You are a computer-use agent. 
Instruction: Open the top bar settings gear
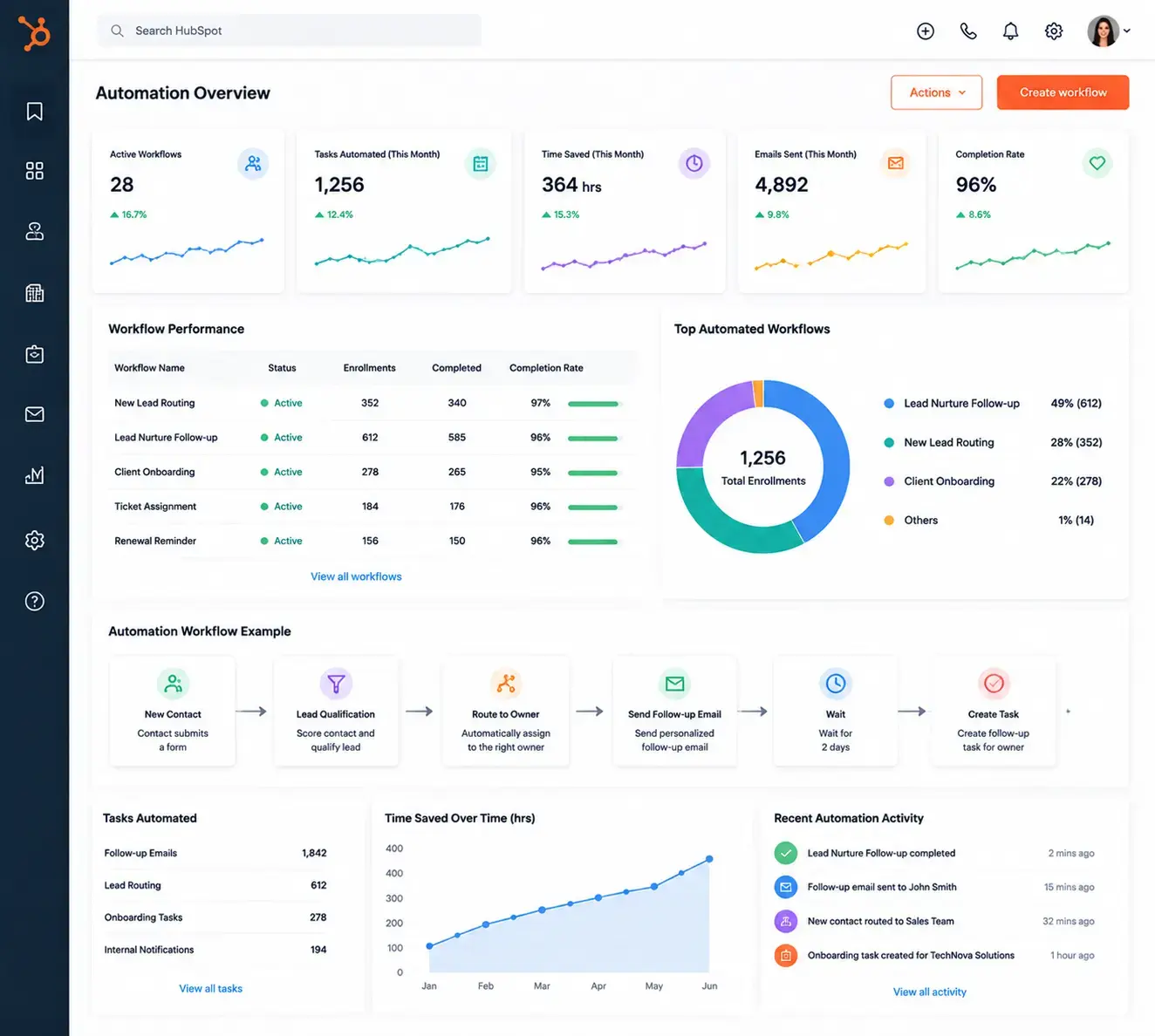click(x=1054, y=31)
